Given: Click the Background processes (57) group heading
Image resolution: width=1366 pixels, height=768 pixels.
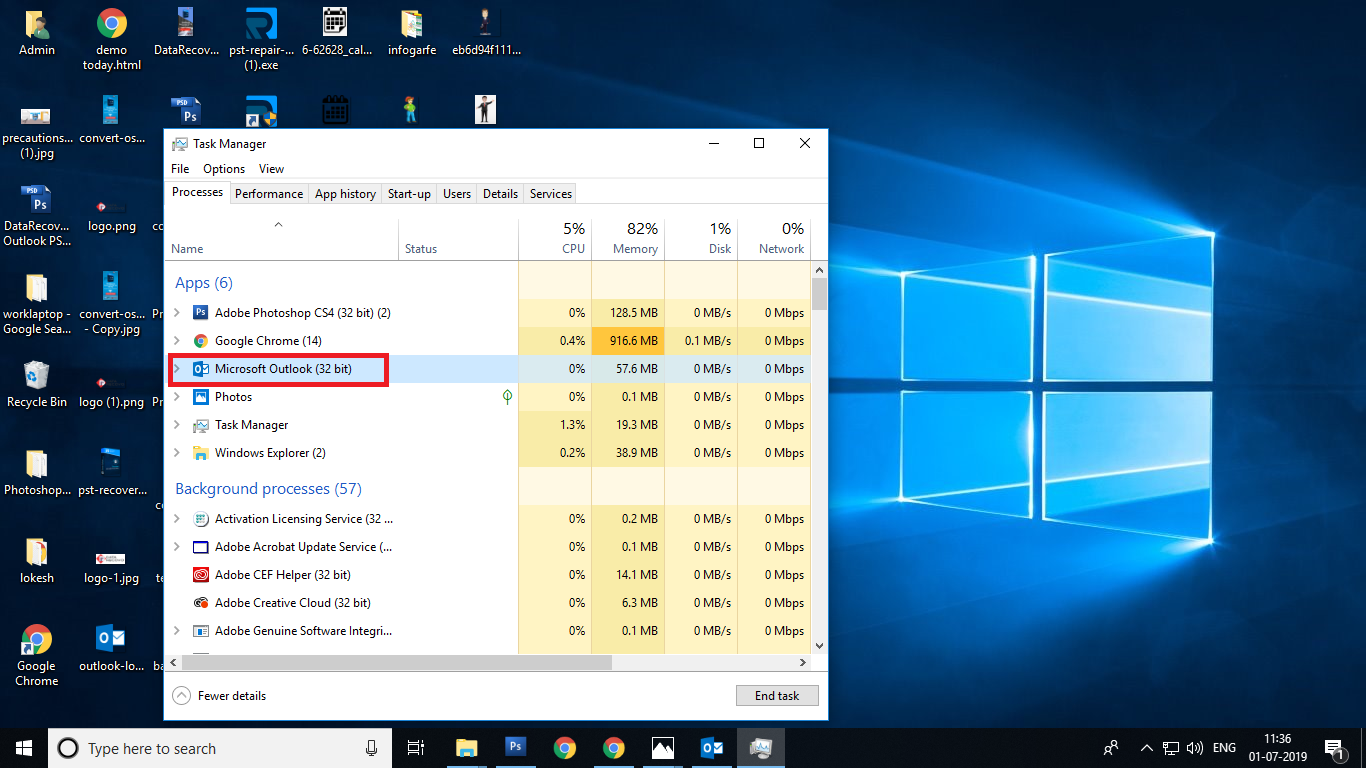Looking at the screenshot, I should click(268, 489).
